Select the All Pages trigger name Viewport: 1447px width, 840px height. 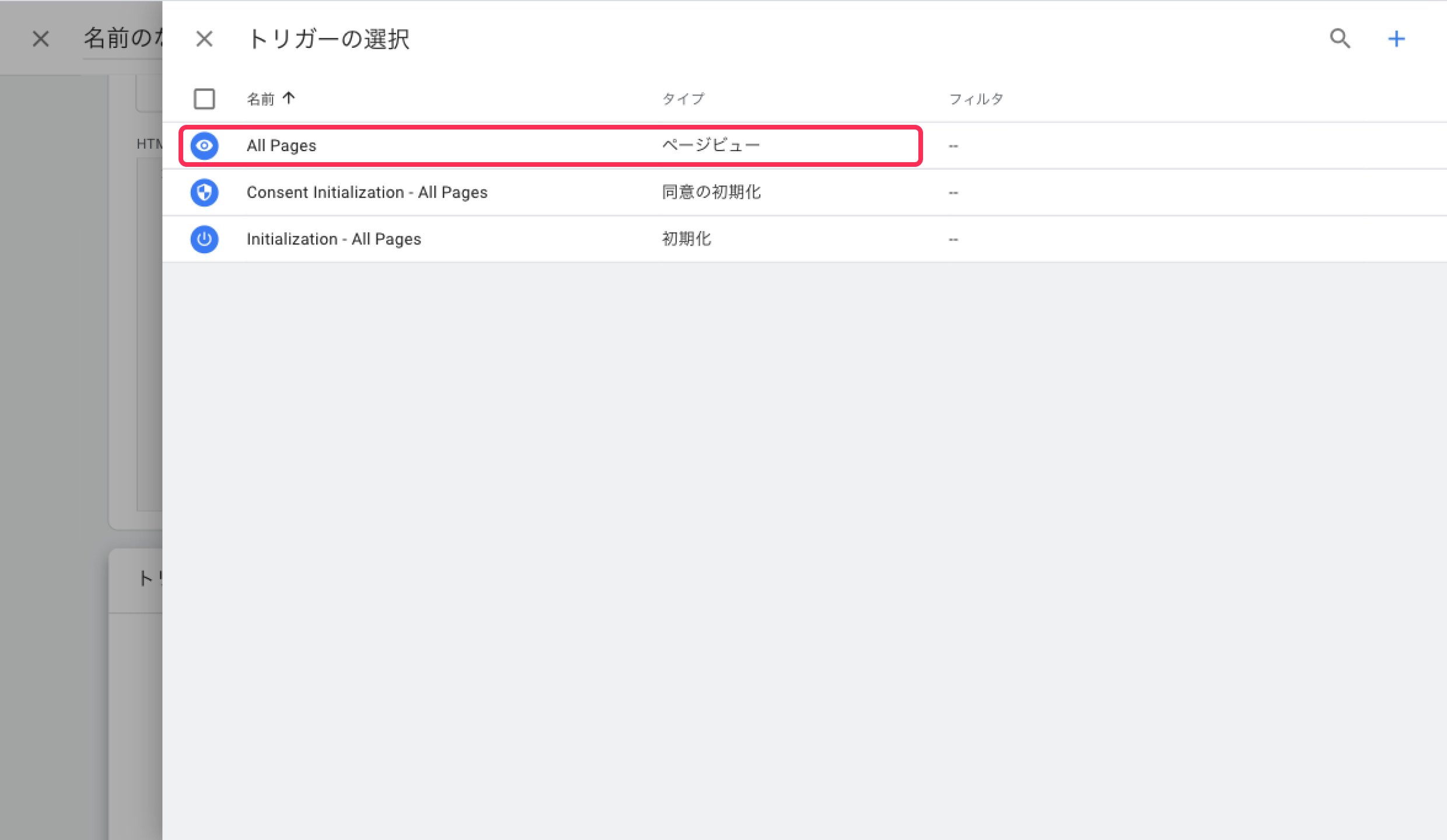(x=281, y=145)
